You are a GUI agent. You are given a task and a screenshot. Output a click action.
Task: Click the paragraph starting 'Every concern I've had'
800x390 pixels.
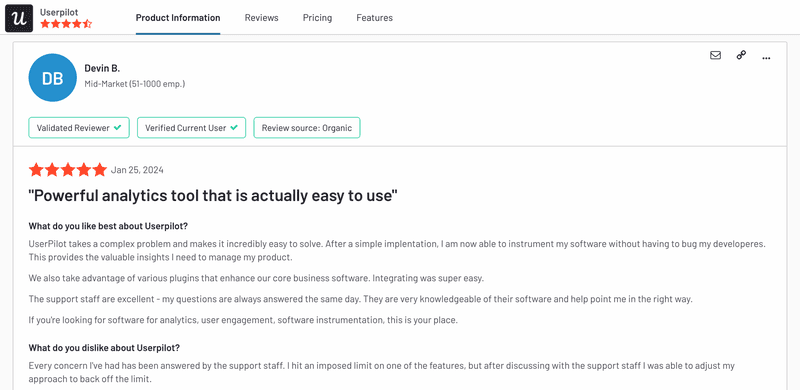tap(382, 373)
